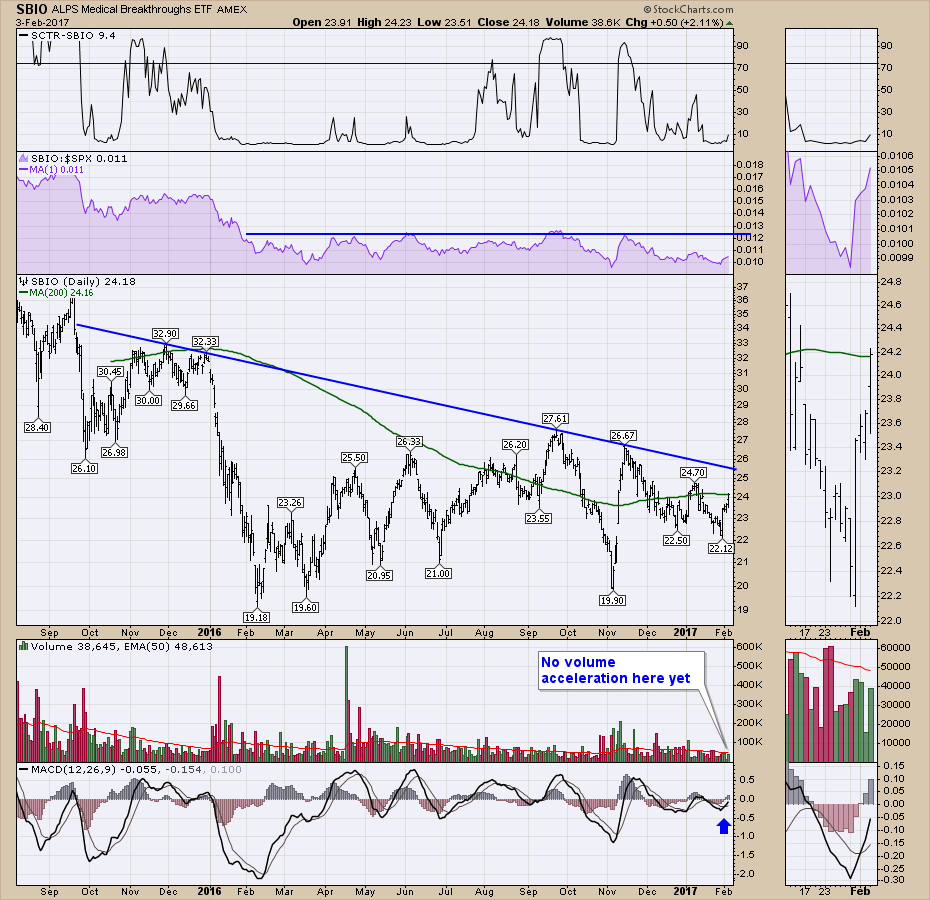Click the blue up-arrow marker in MACD panel

(x=723, y=826)
